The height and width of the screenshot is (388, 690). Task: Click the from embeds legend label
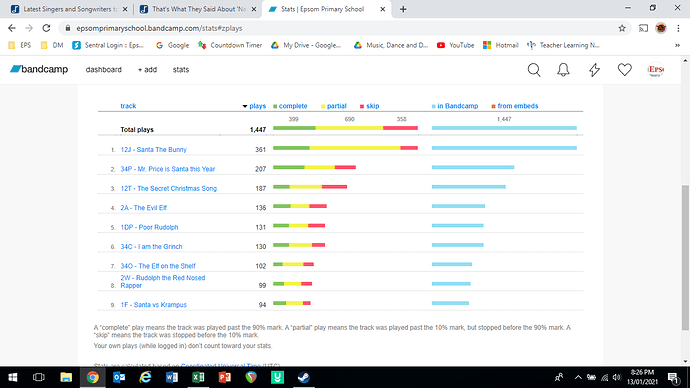(518, 106)
